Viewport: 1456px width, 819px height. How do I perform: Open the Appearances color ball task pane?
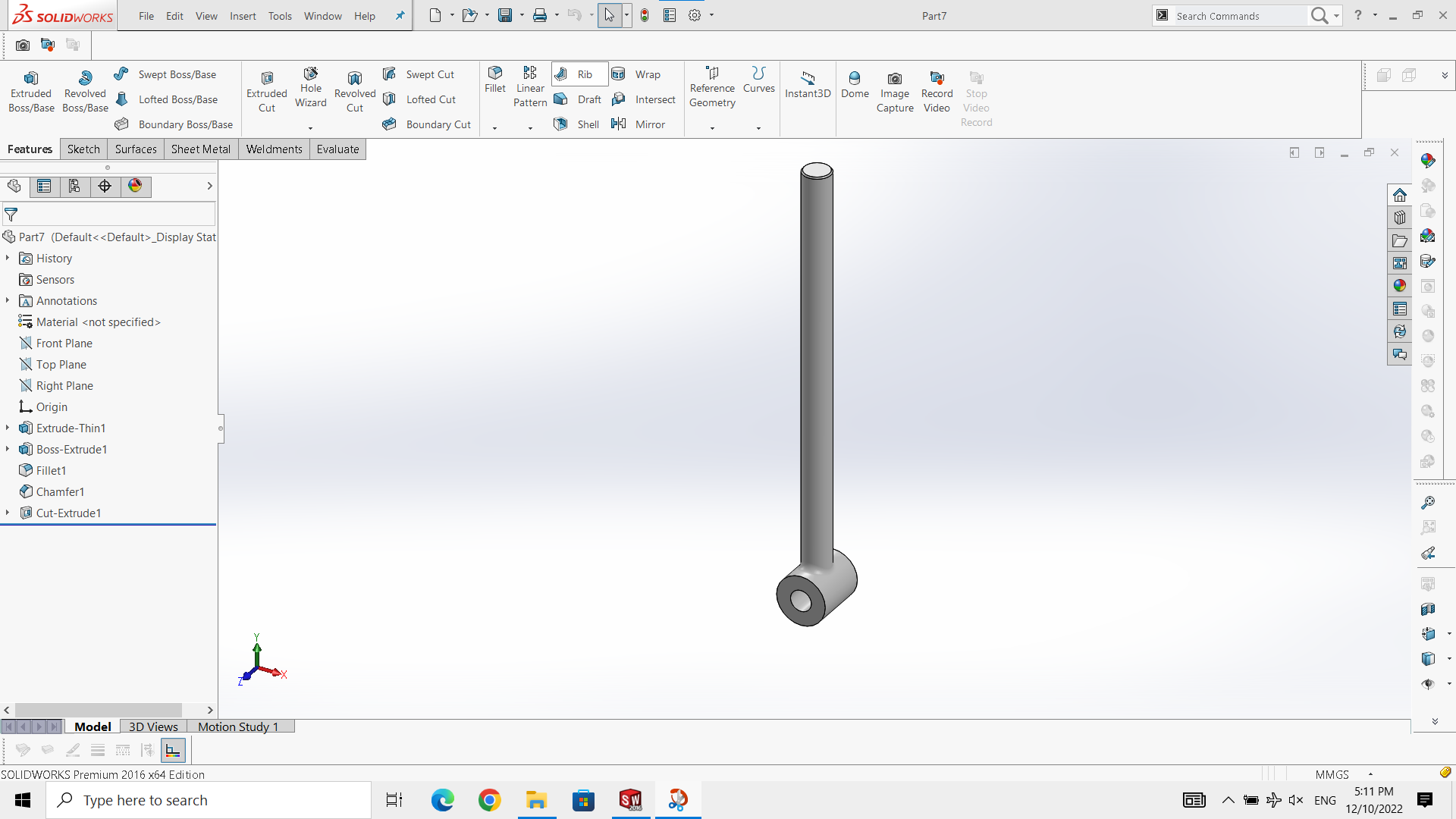click(1400, 286)
